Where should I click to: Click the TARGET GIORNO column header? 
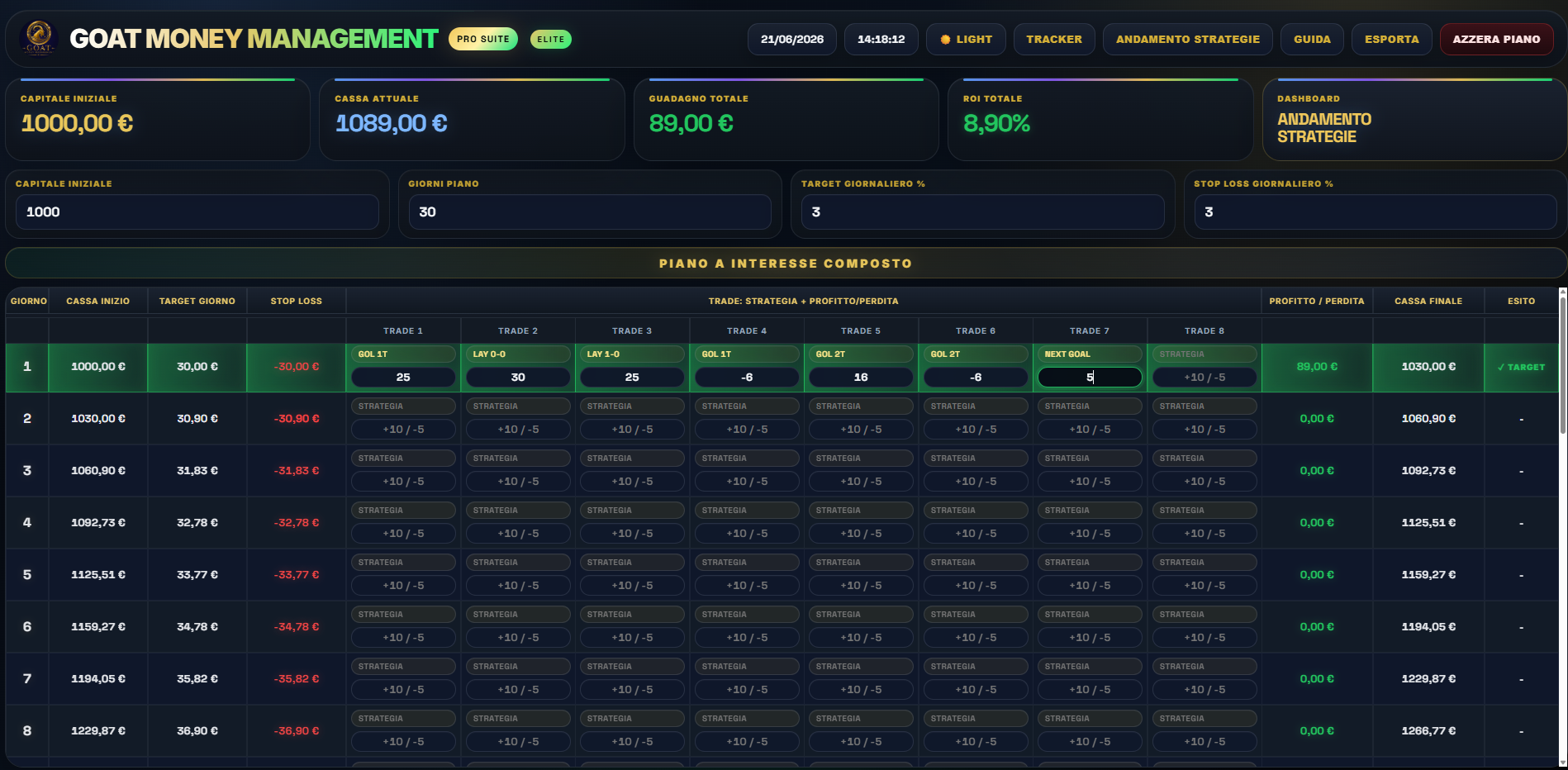[197, 301]
